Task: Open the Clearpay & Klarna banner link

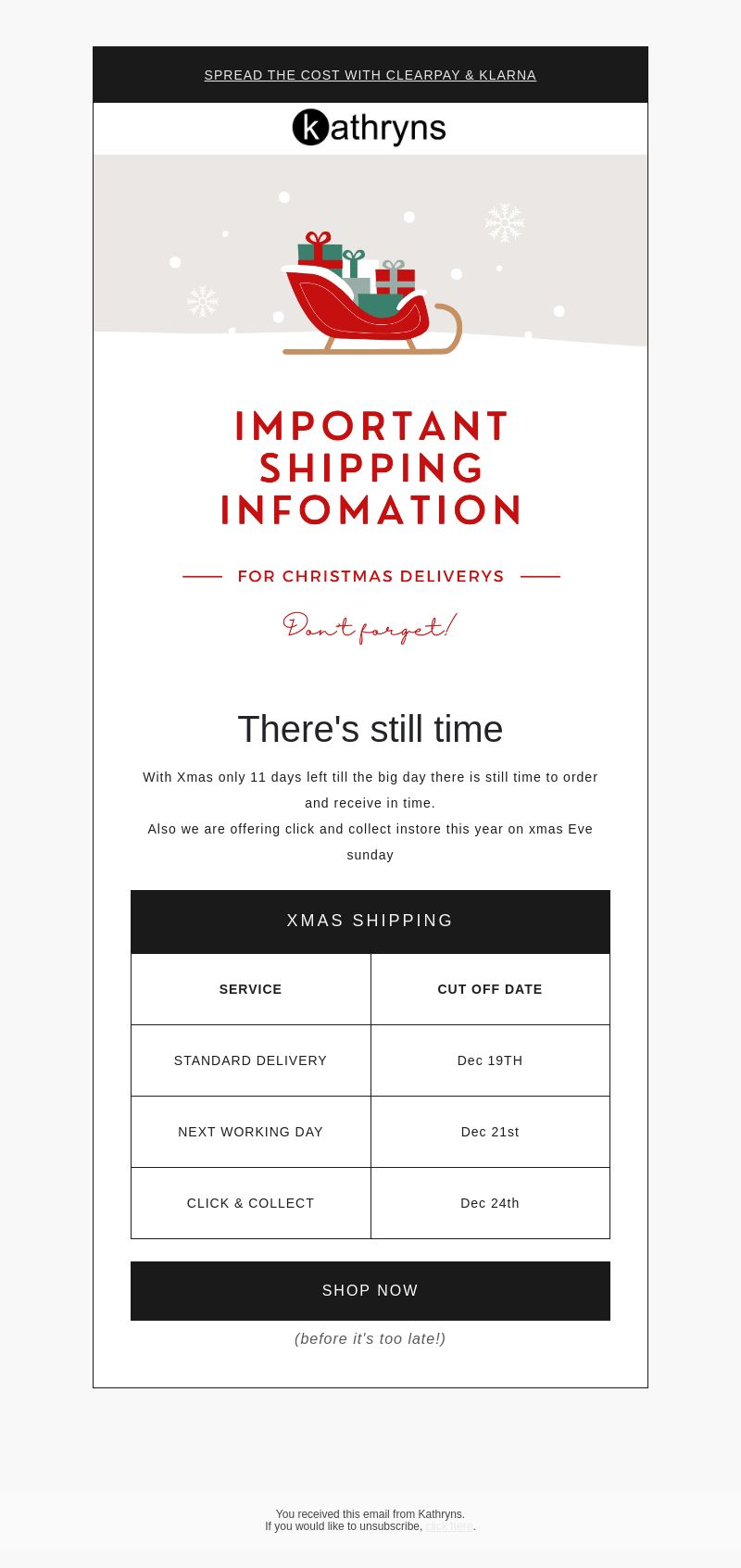Action: pos(370,75)
